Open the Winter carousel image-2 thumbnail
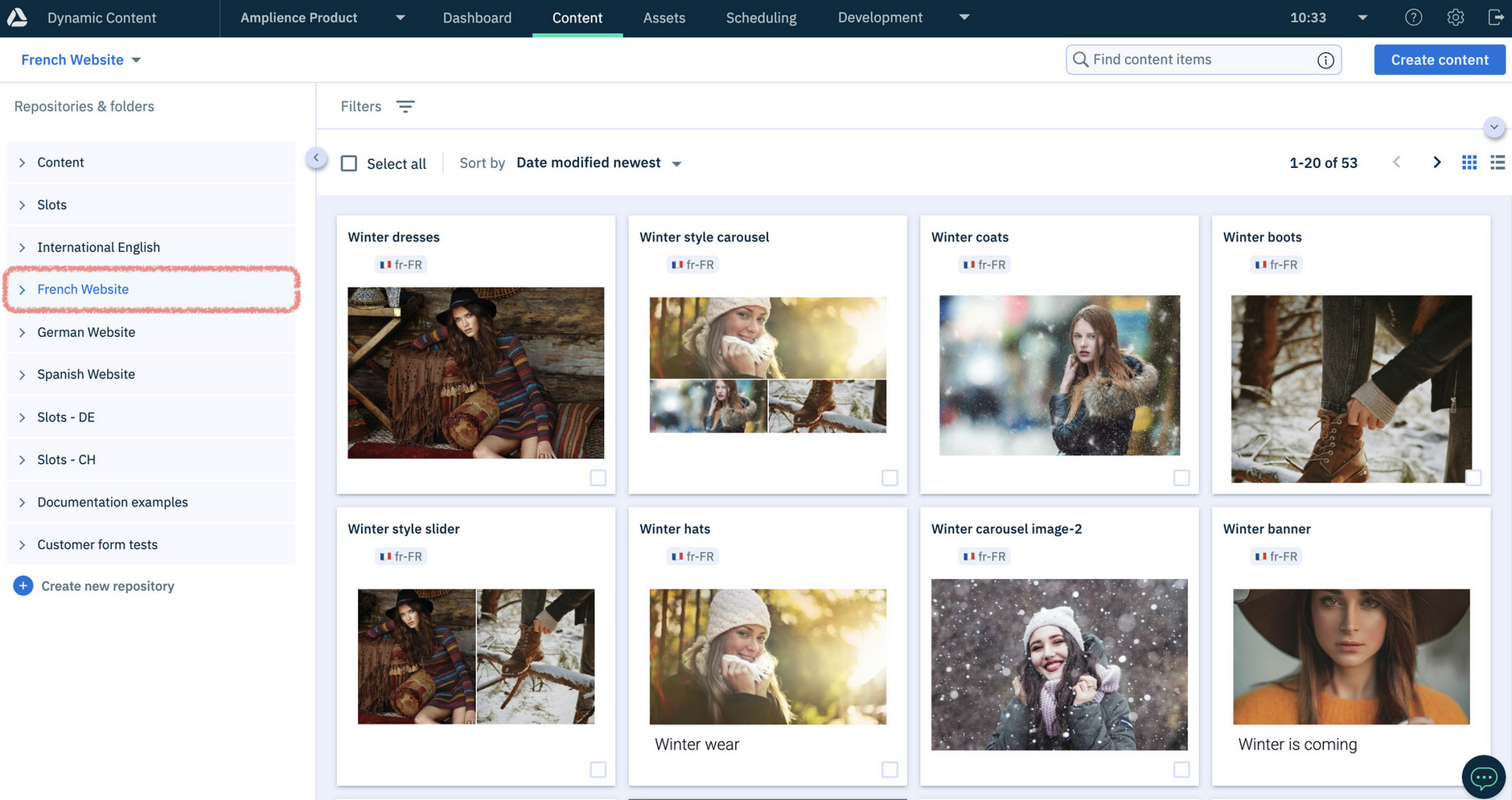This screenshot has height=800, width=1512. coord(1059,665)
